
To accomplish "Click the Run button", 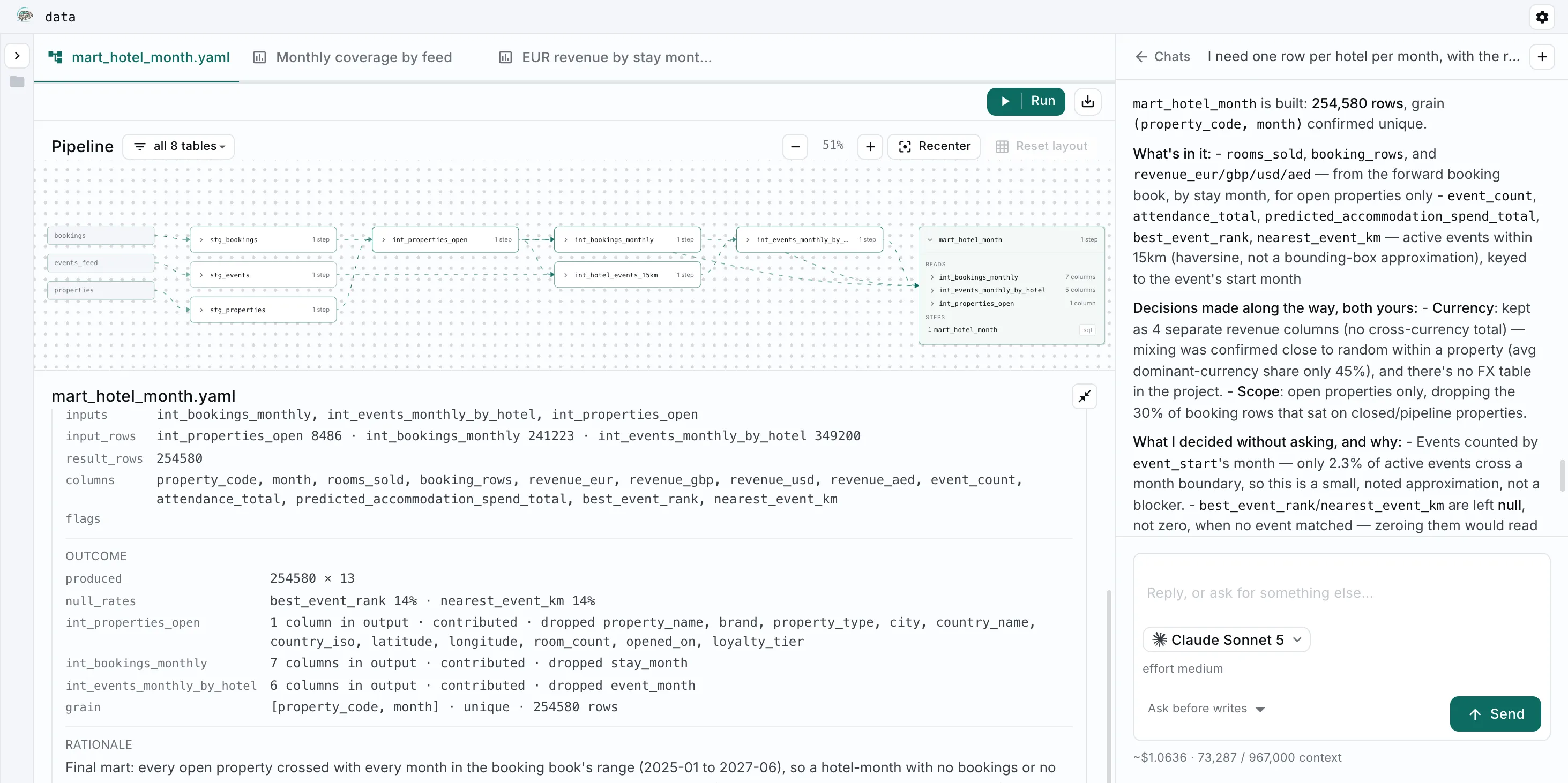I will coord(1026,101).
